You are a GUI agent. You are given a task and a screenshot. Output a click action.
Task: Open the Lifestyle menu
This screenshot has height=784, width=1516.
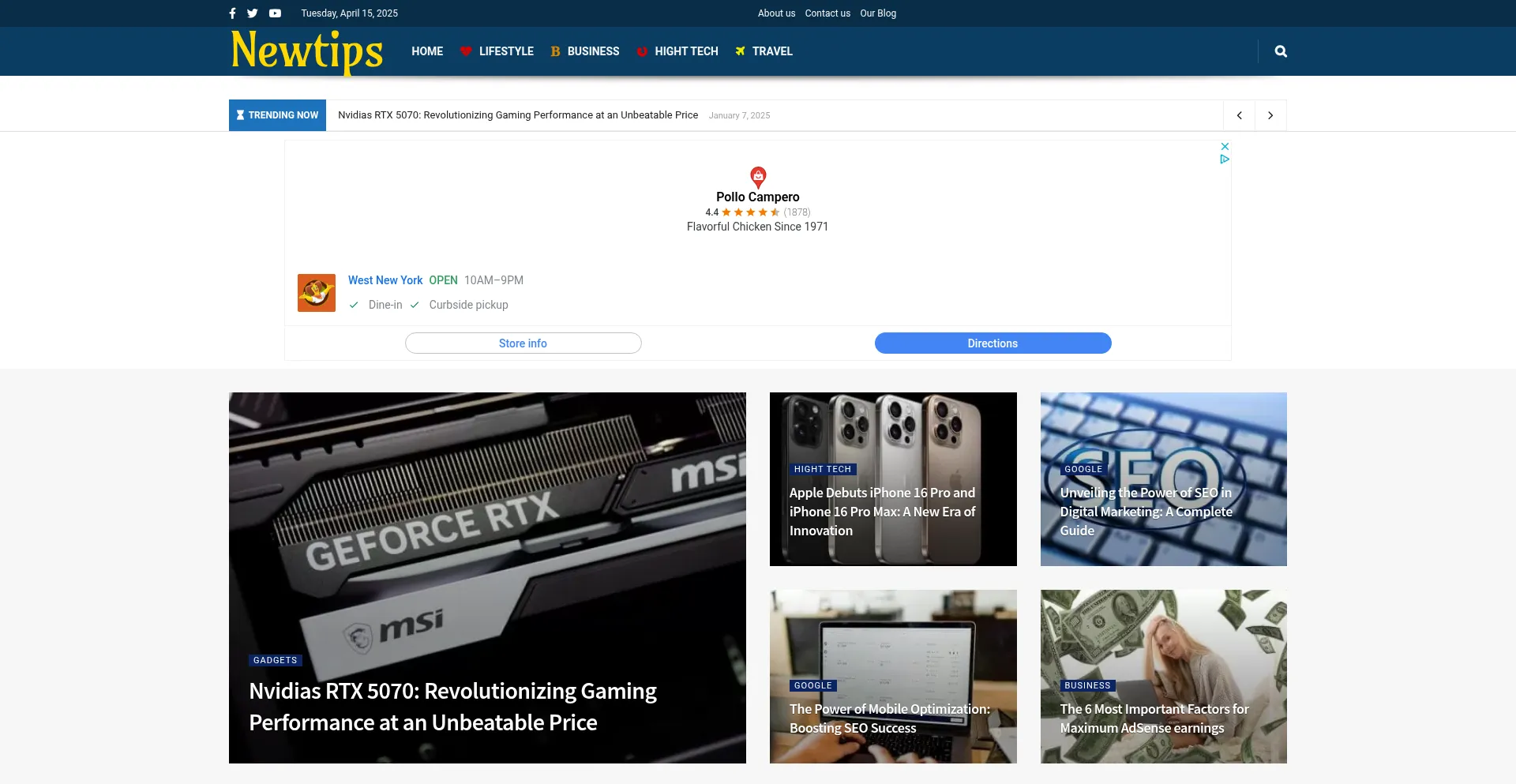497,51
